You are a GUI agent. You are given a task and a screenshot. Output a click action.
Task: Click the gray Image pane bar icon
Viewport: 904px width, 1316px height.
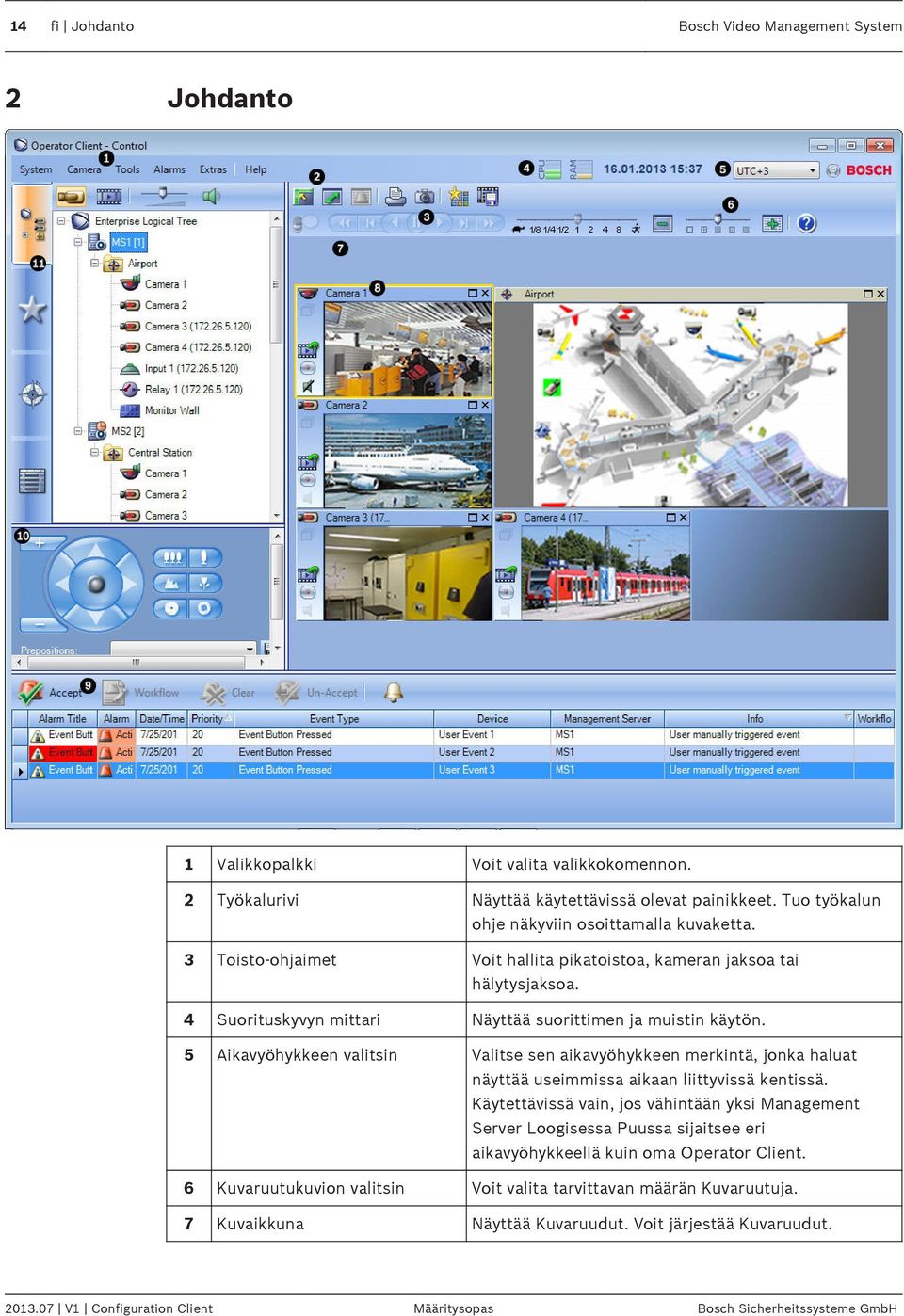click(x=361, y=197)
